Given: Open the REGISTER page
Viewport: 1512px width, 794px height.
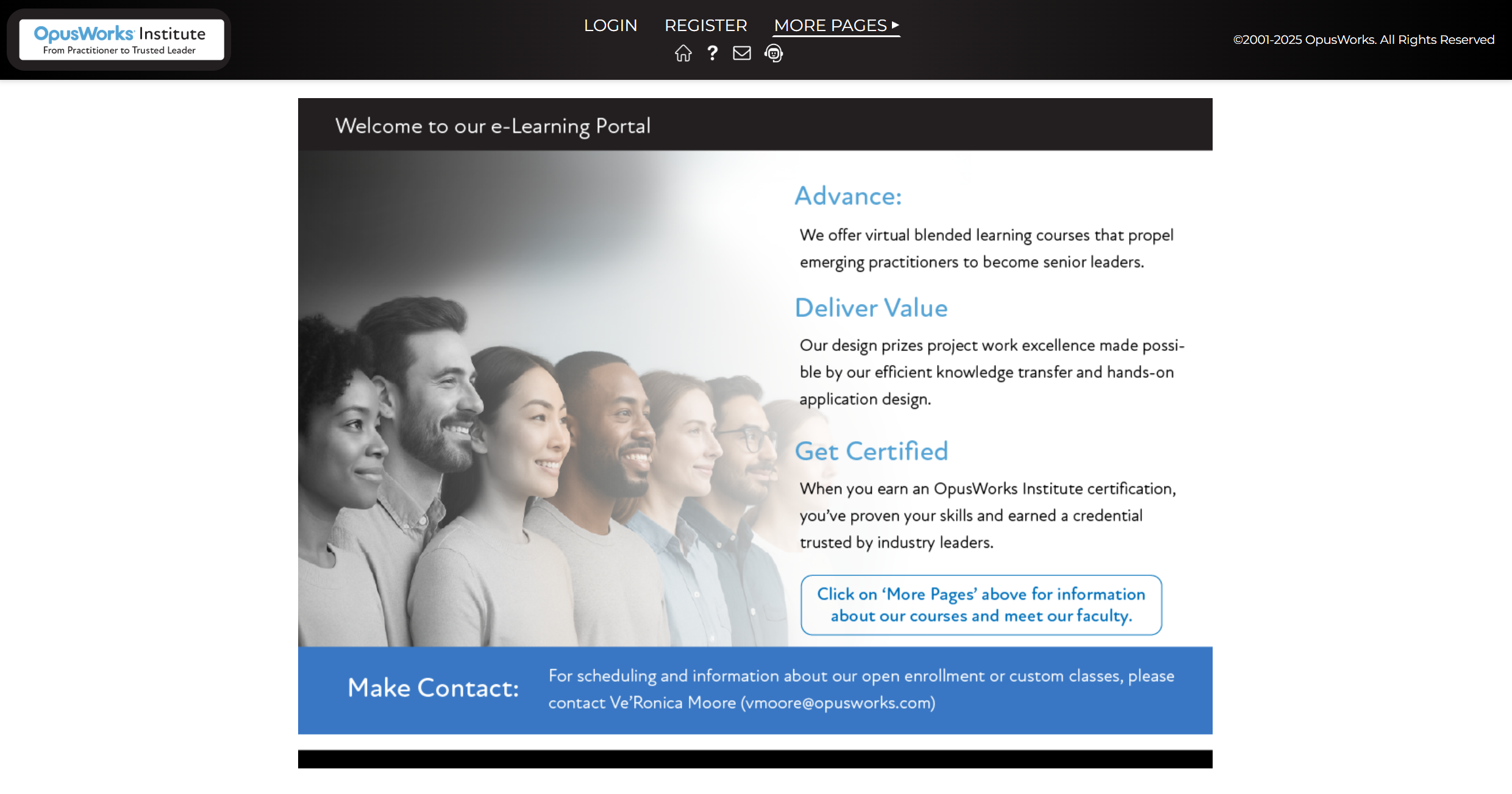Looking at the screenshot, I should tap(705, 26).
